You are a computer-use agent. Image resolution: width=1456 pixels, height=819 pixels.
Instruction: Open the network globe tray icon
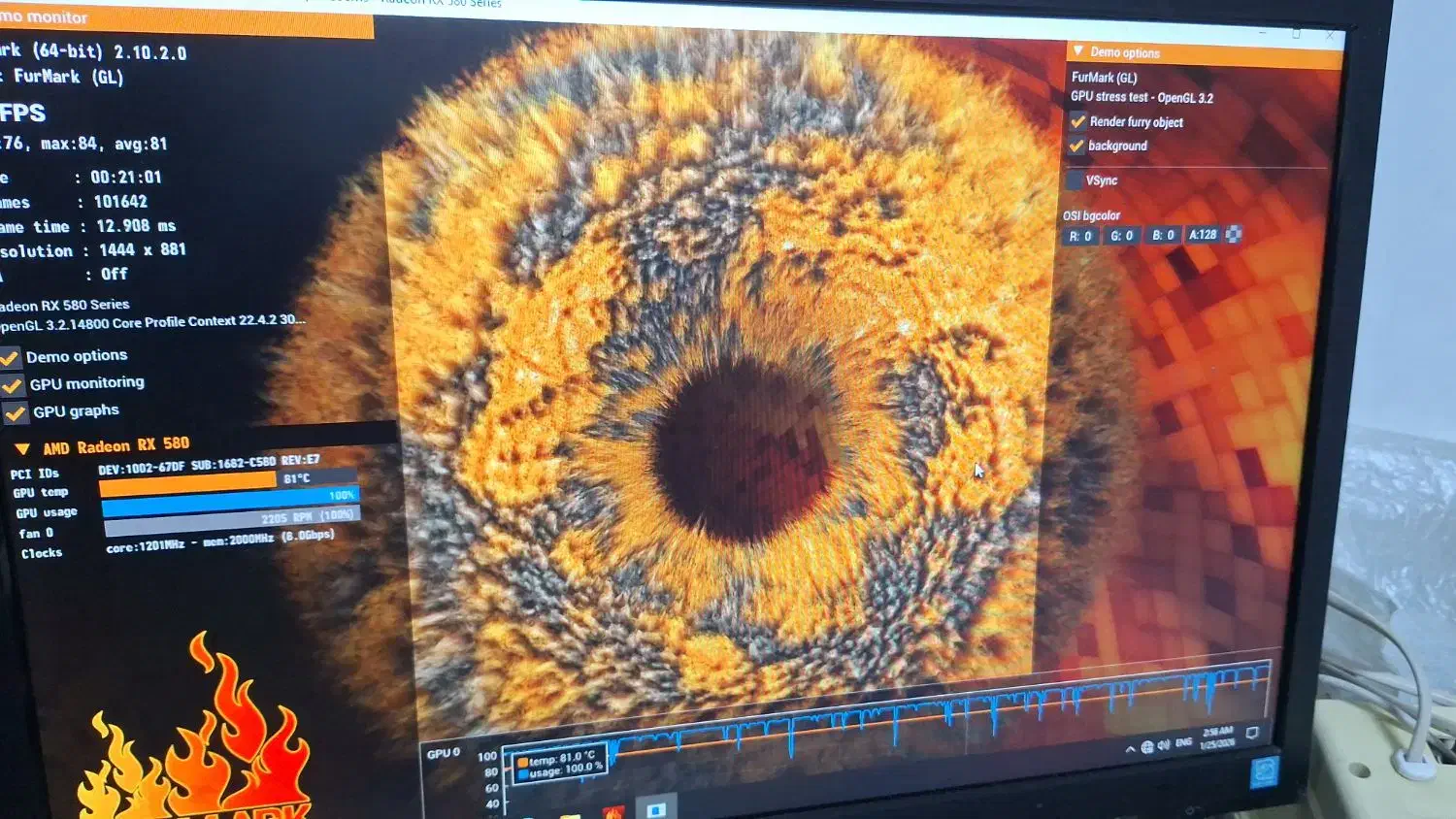click(x=1147, y=746)
